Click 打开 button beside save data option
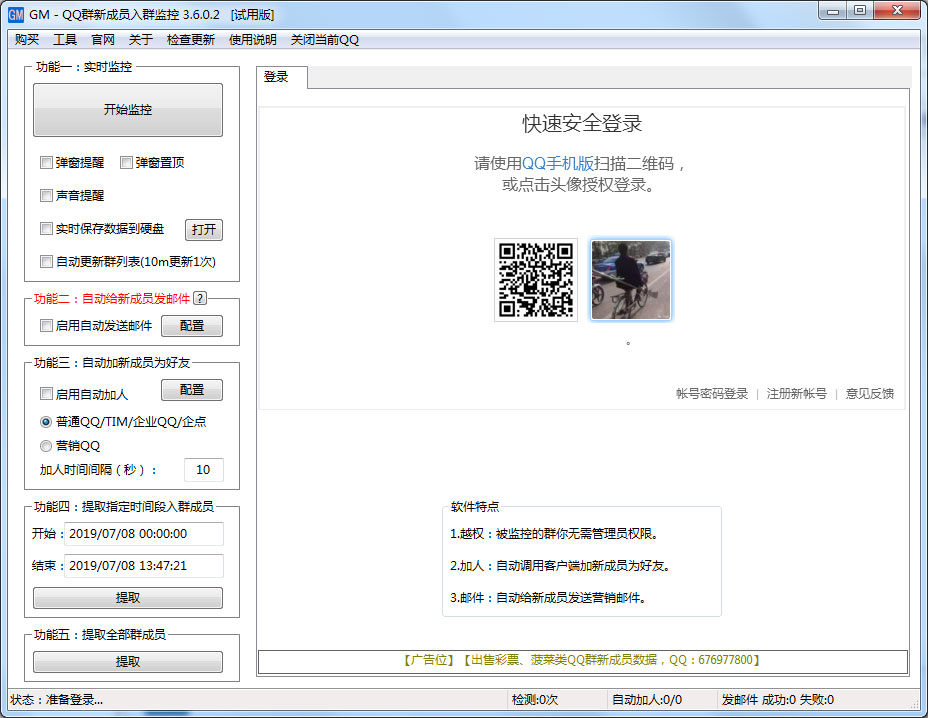The image size is (928, 718). [204, 230]
